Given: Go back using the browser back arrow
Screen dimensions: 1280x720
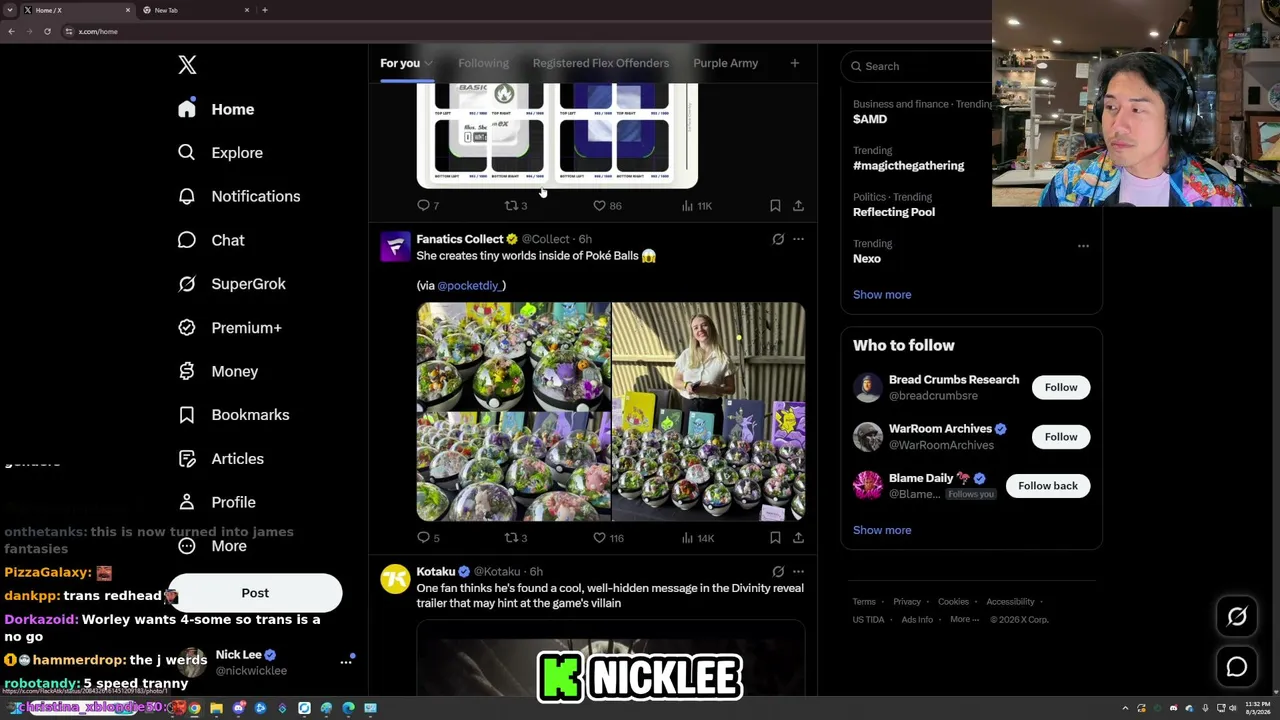Looking at the screenshot, I should pos(11,31).
